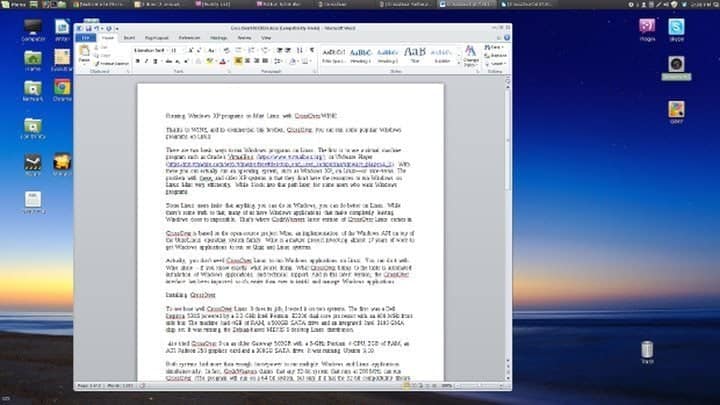The width and height of the screenshot is (720, 405).
Task: Toggle Superscript formatting
Action: click(x=186, y=61)
